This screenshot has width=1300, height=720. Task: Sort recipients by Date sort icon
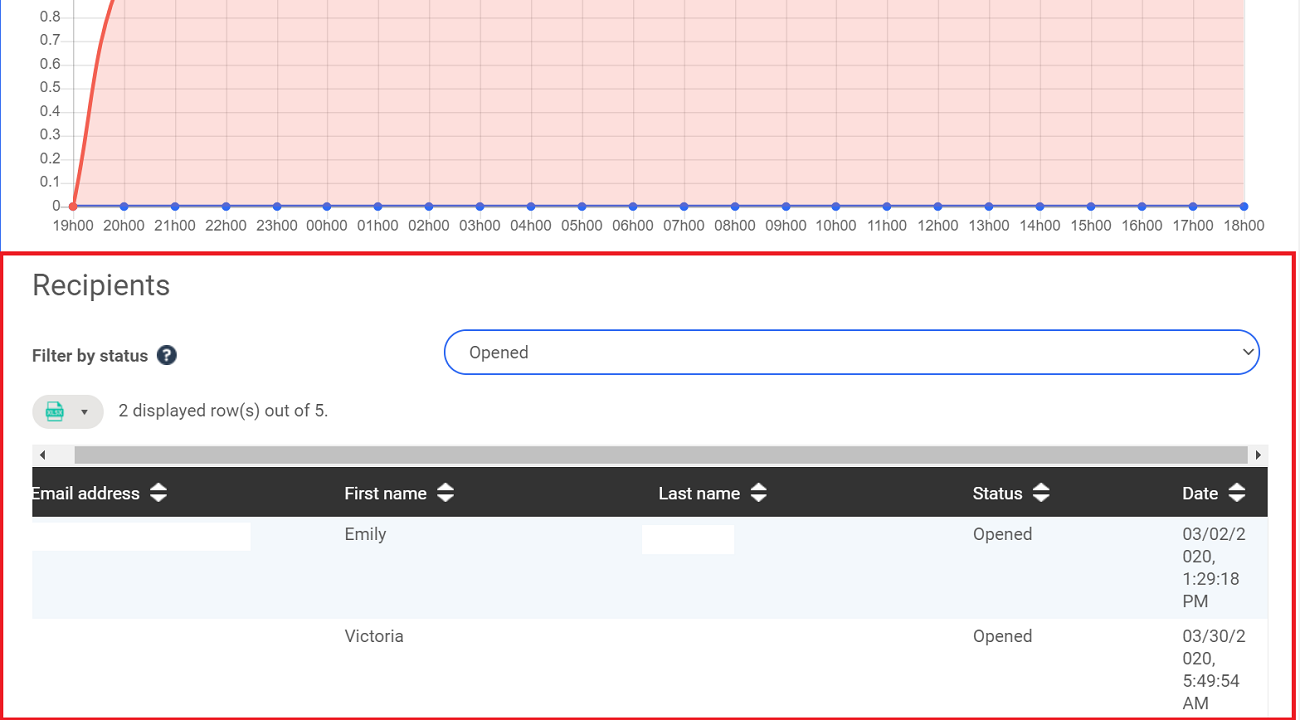click(1237, 493)
